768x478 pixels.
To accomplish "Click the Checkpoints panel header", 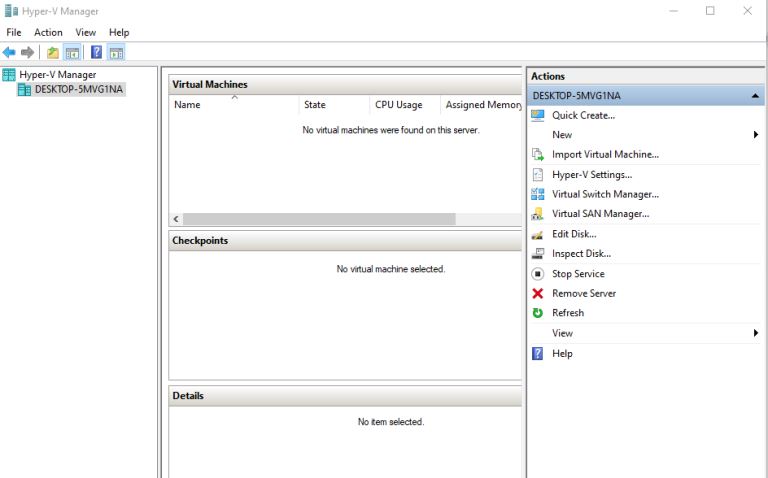I will (x=345, y=240).
